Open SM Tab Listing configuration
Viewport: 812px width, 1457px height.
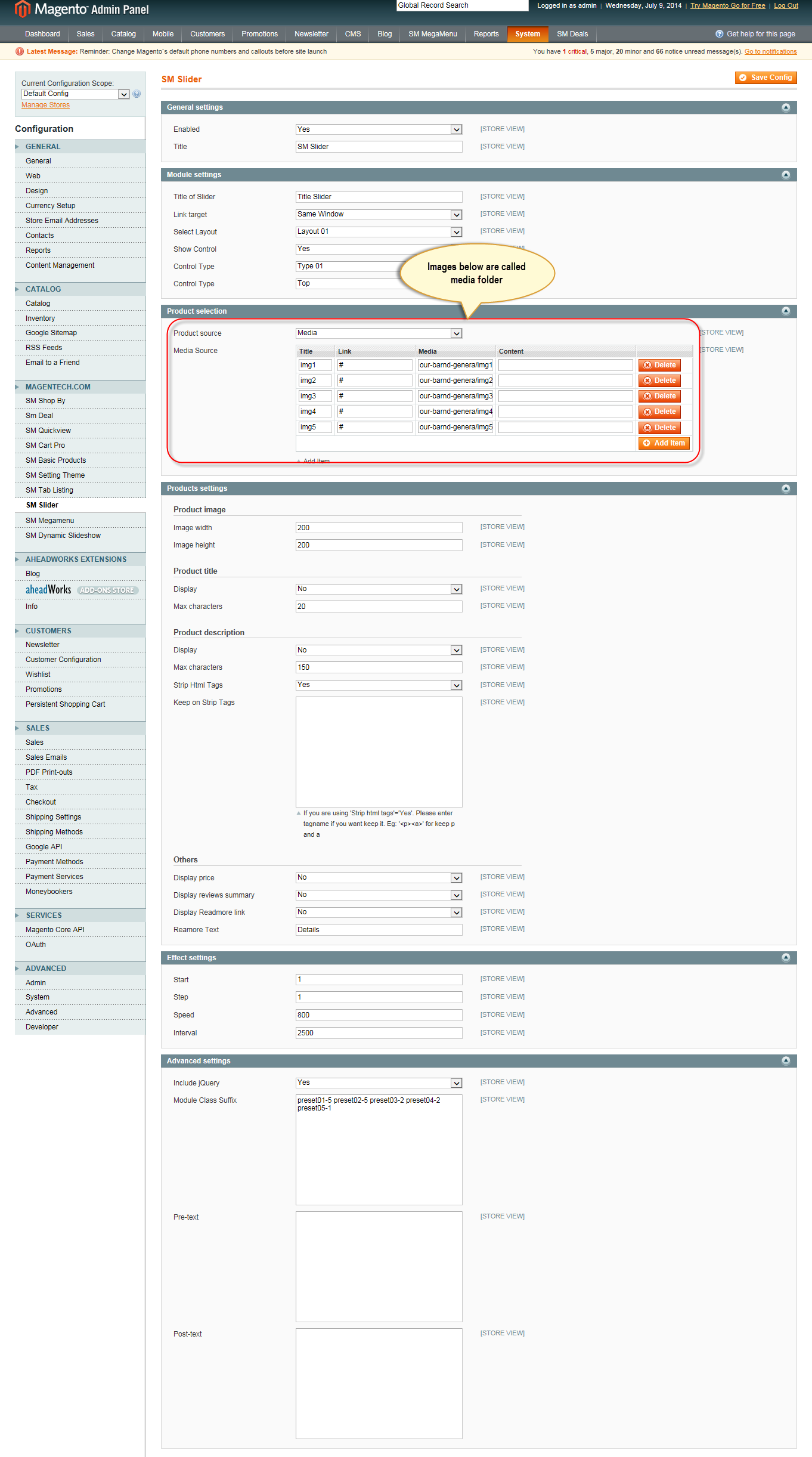tap(49, 490)
